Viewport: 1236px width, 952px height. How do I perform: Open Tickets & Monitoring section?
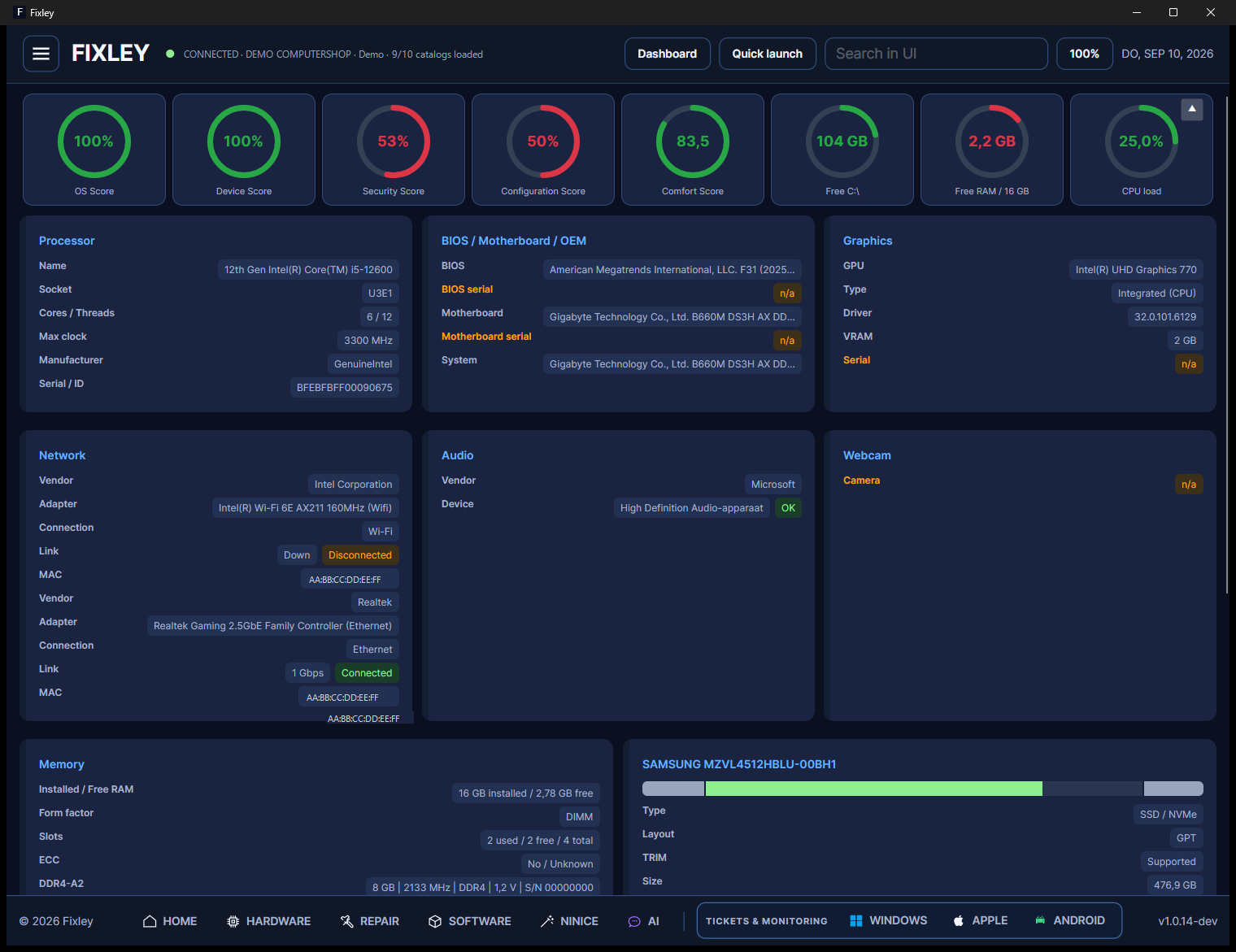click(x=766, y=921)
